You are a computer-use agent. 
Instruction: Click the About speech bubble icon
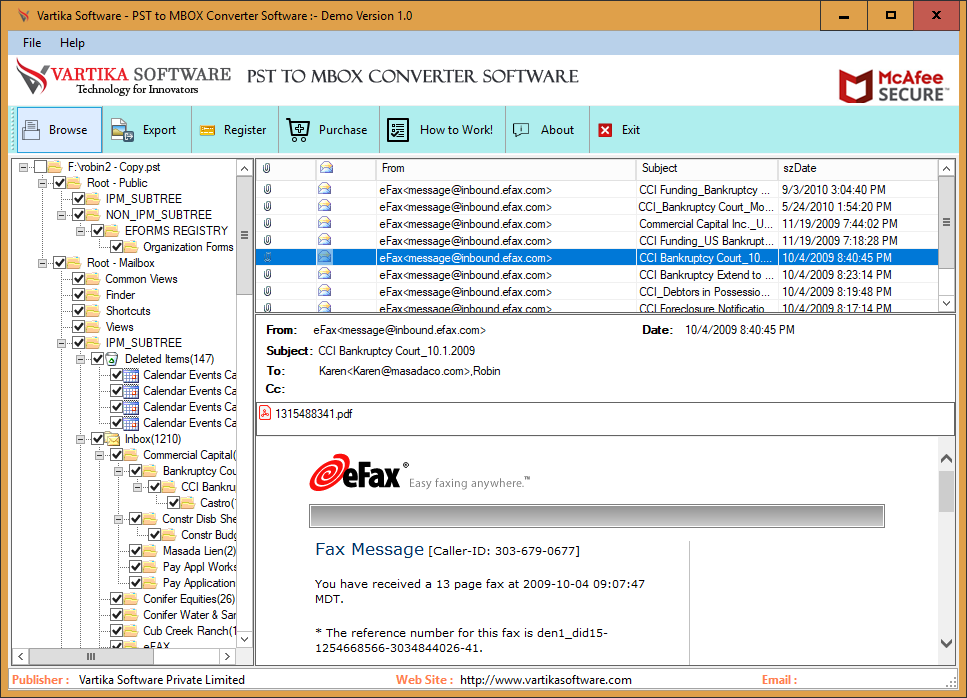[x=521, y=129]
